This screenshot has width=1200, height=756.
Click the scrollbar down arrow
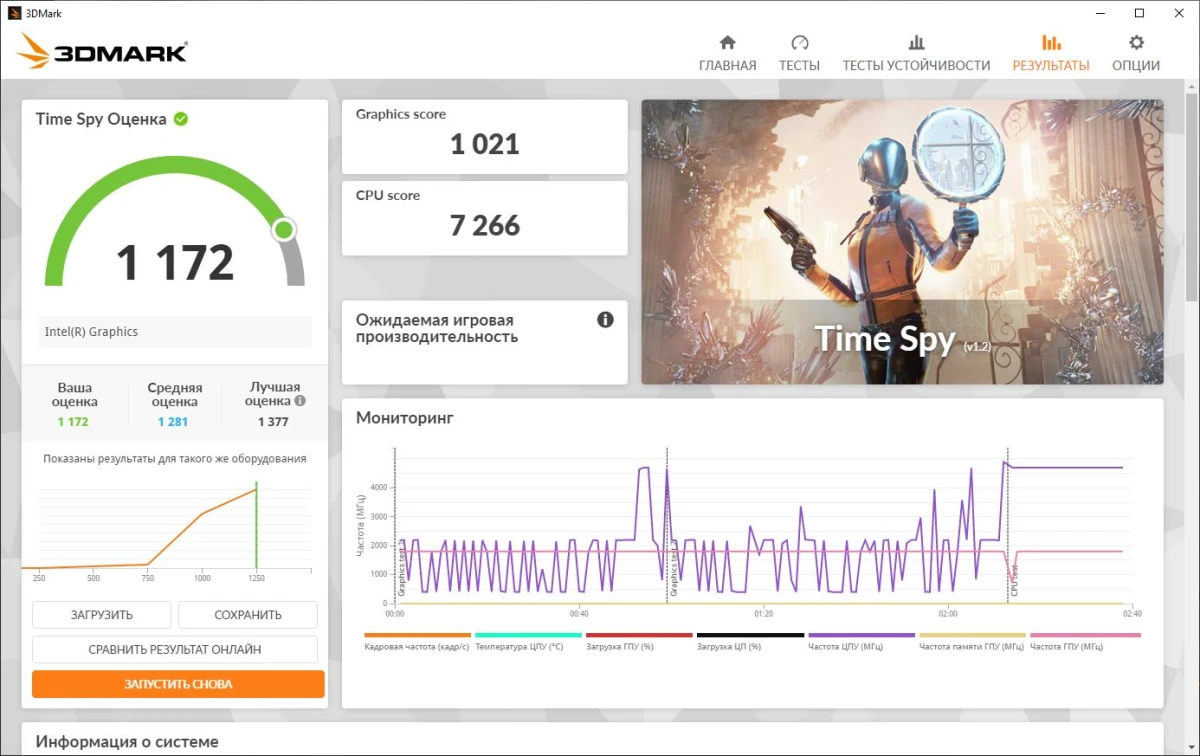pos(1191,747)
